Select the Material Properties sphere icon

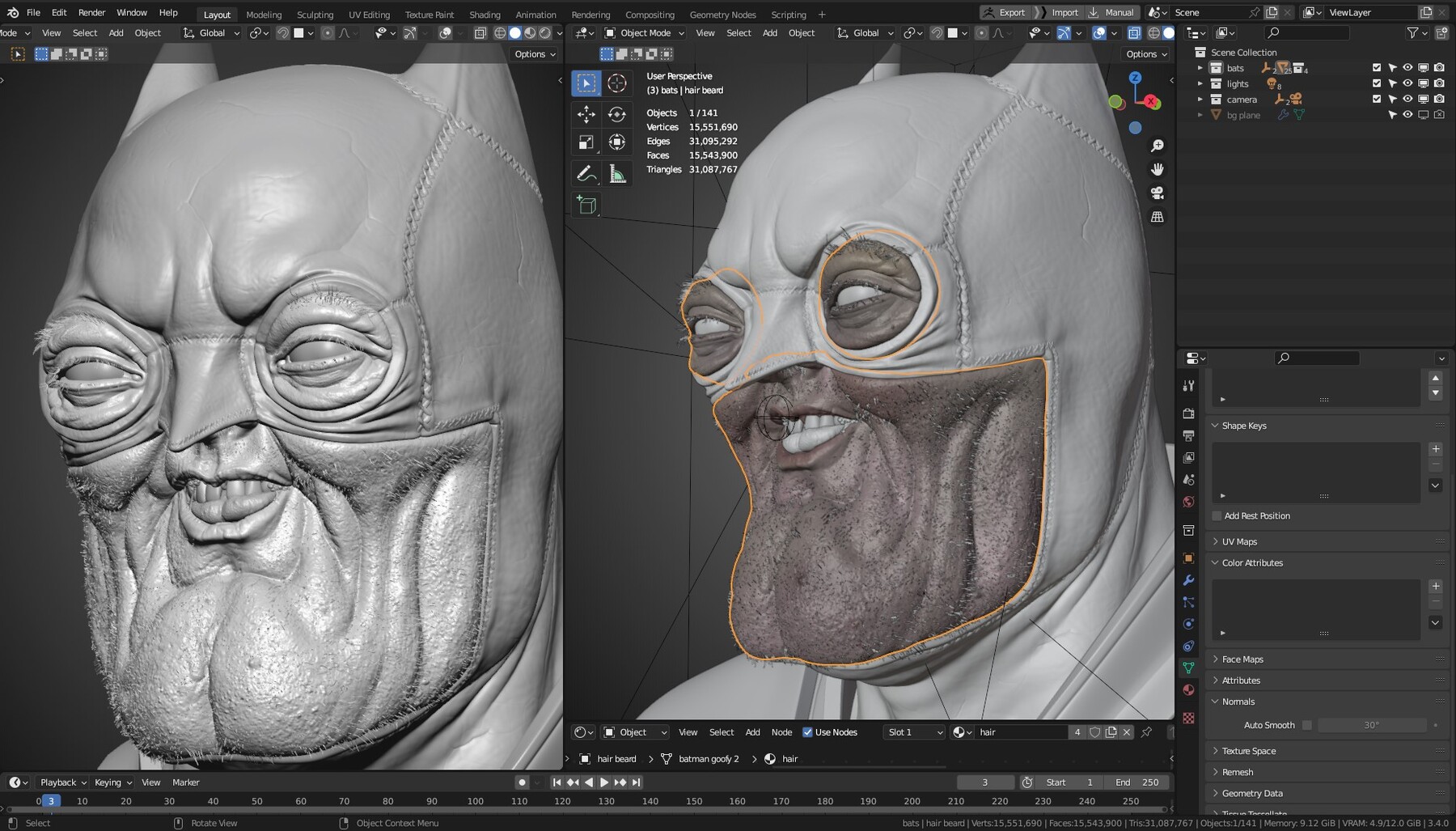1188,690
